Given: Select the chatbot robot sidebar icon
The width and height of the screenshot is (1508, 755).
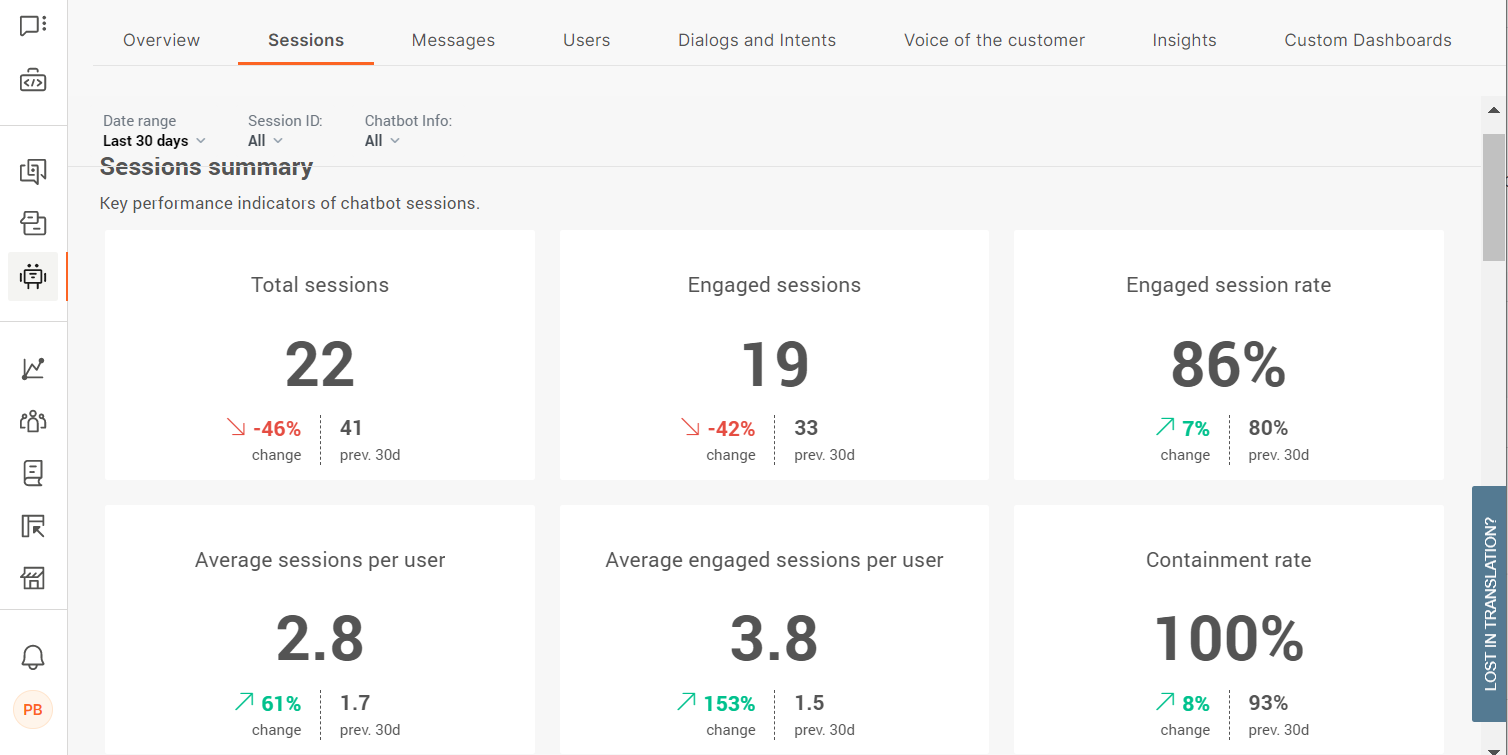Looking at the screenshot, I should (33, 276).
